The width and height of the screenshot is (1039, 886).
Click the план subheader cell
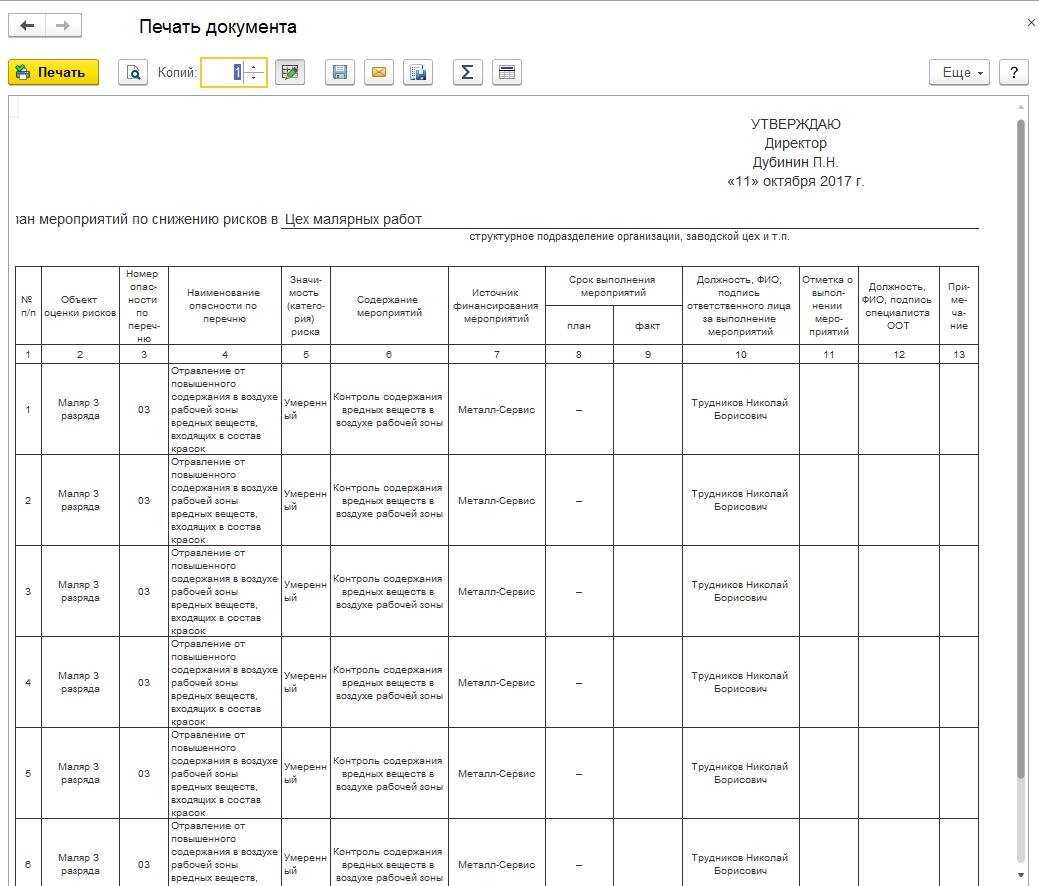[579, 325]
